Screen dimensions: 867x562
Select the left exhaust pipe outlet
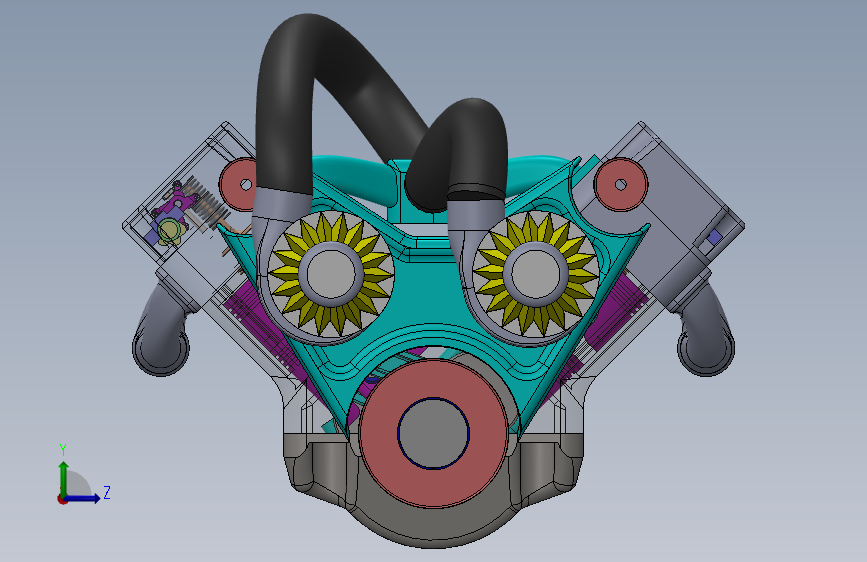pyautogui.click(x=160, y=348)
